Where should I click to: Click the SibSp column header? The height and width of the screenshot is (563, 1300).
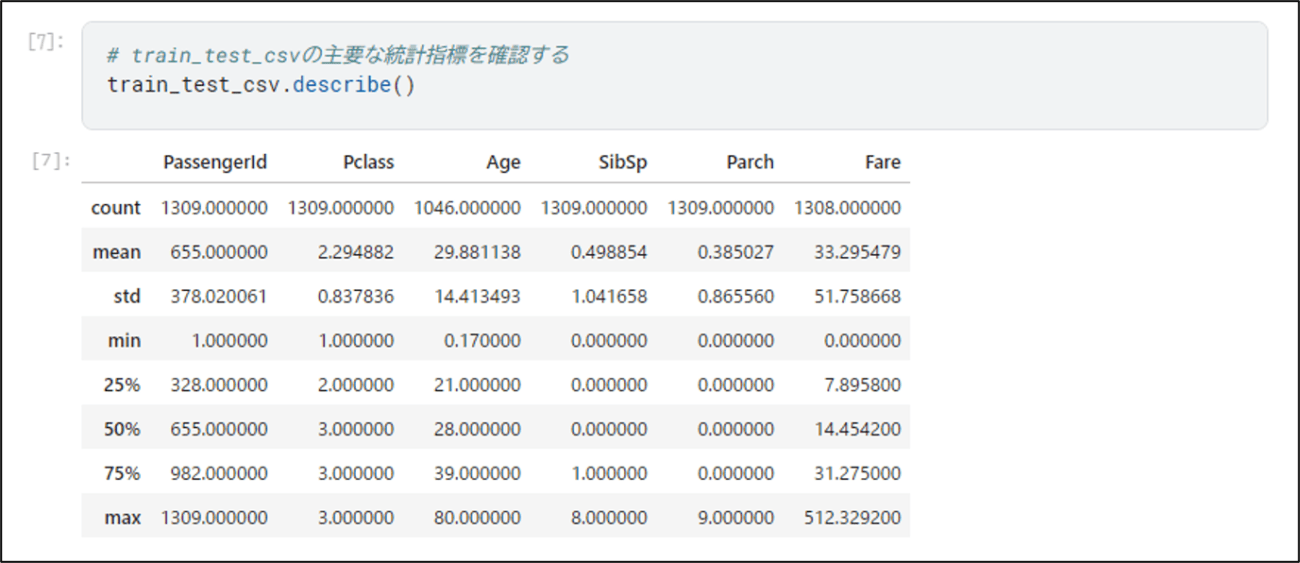(x=624, y=162)
